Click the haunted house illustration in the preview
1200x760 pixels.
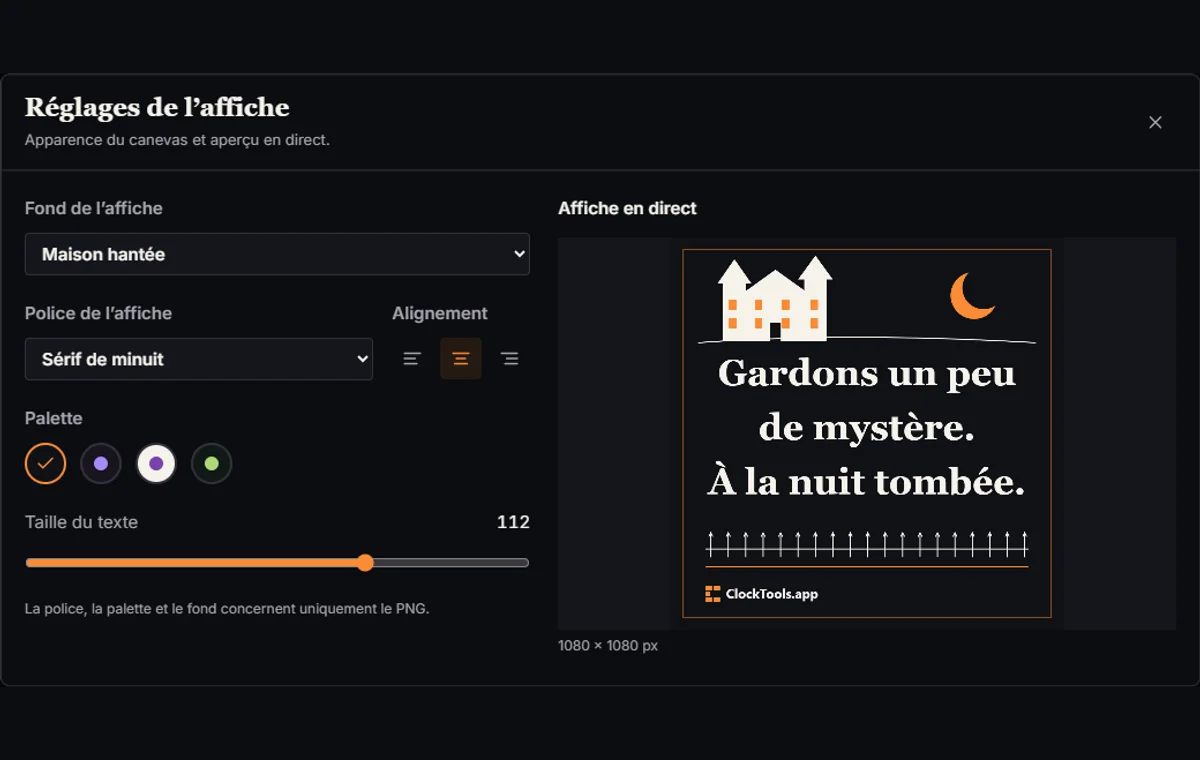point(775,299)
